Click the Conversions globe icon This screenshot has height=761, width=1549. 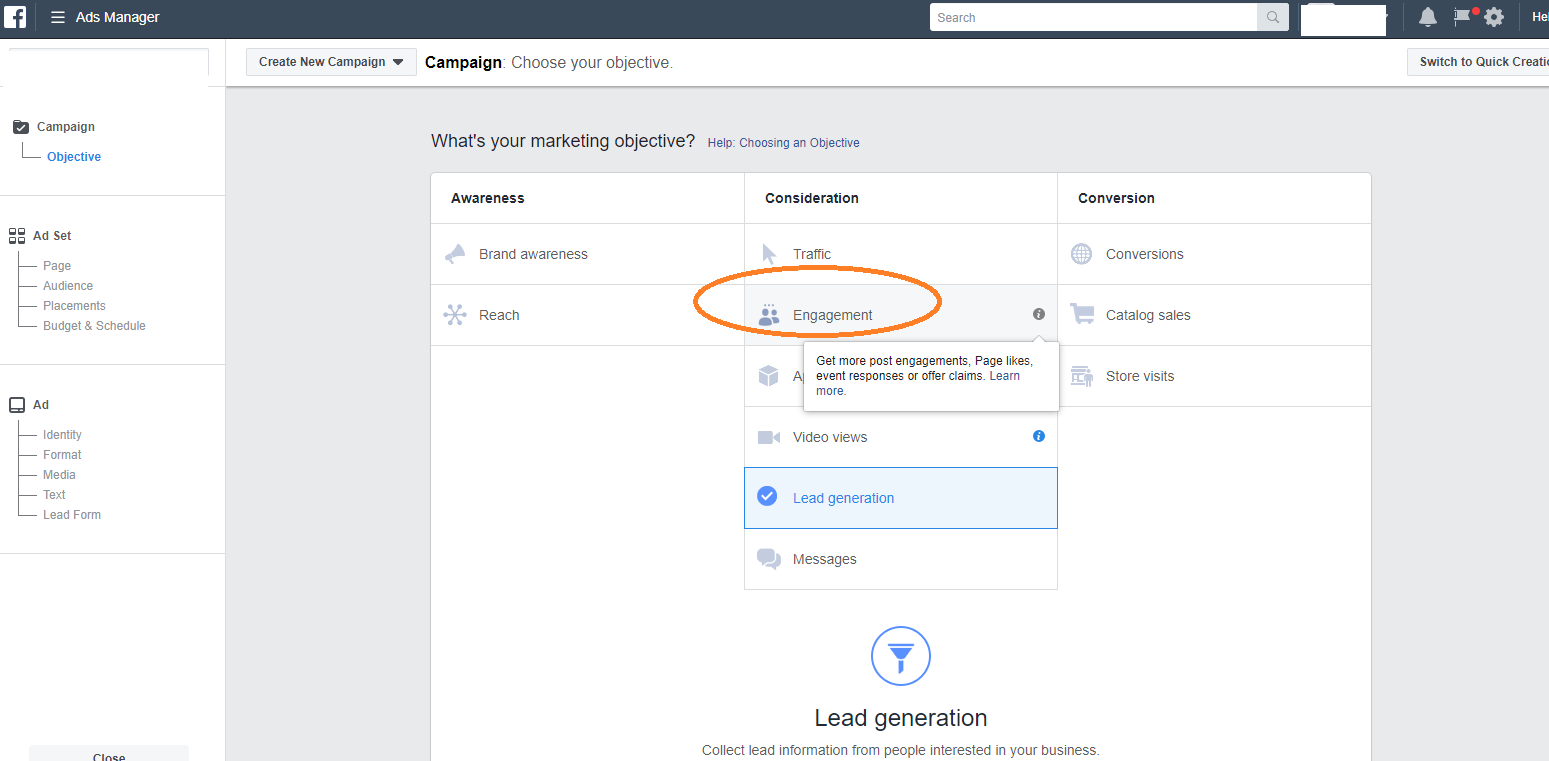click(x=1081, y=254)
